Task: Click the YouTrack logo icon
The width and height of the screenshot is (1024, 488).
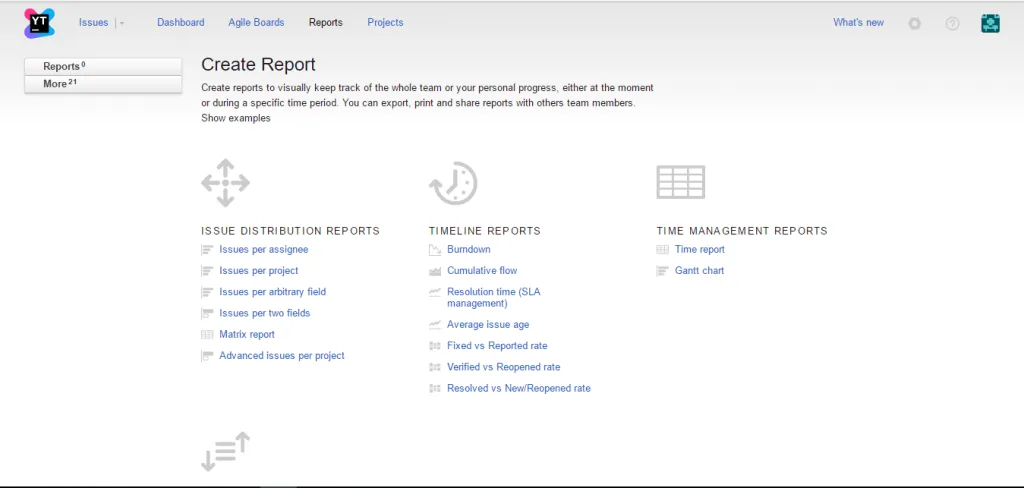Action: click(x=39, y=23)
